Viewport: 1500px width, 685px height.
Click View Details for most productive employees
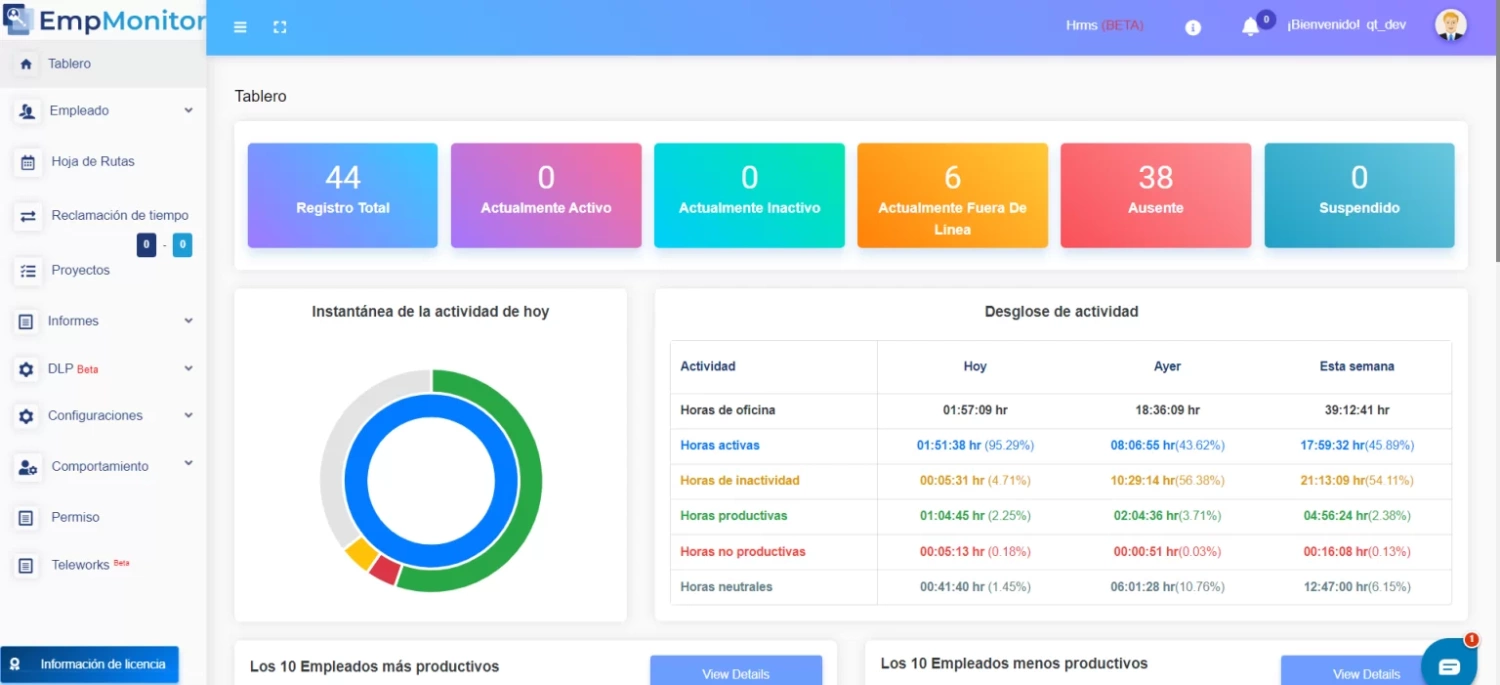[735, 673]
